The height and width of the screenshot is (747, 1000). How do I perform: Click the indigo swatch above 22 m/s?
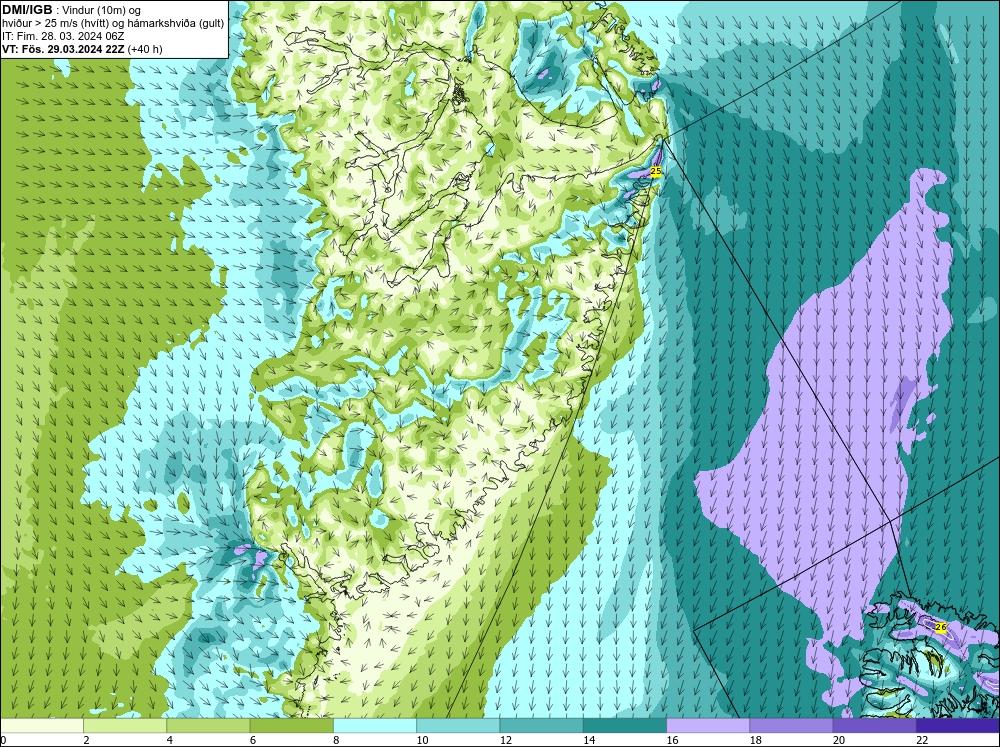pos(958,725)
